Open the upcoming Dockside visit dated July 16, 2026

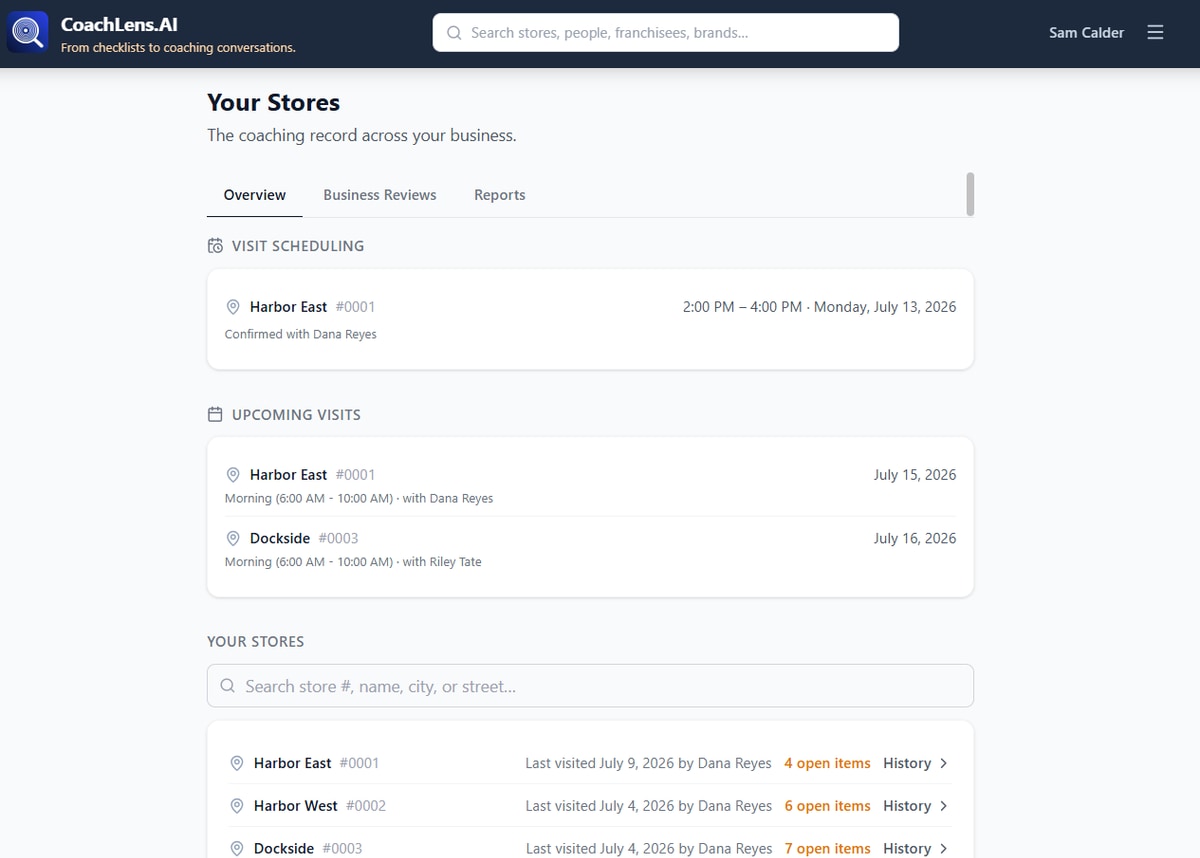coord(590,549)
